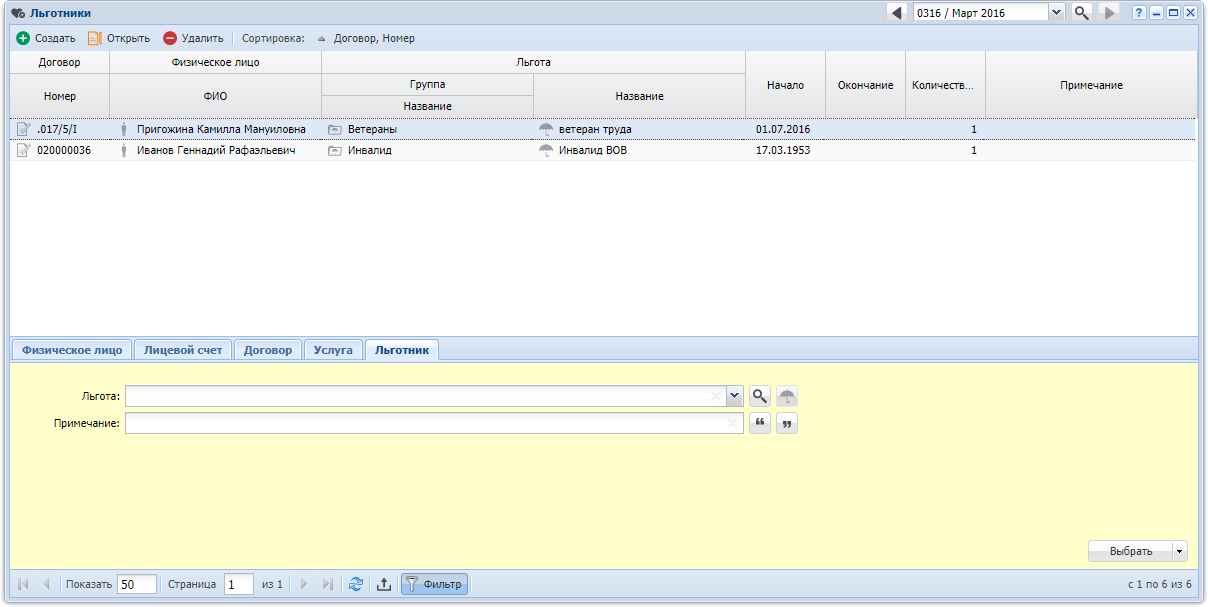
Task: Click the closing quote icon beside Примечание
Action: tap(787, 424)
